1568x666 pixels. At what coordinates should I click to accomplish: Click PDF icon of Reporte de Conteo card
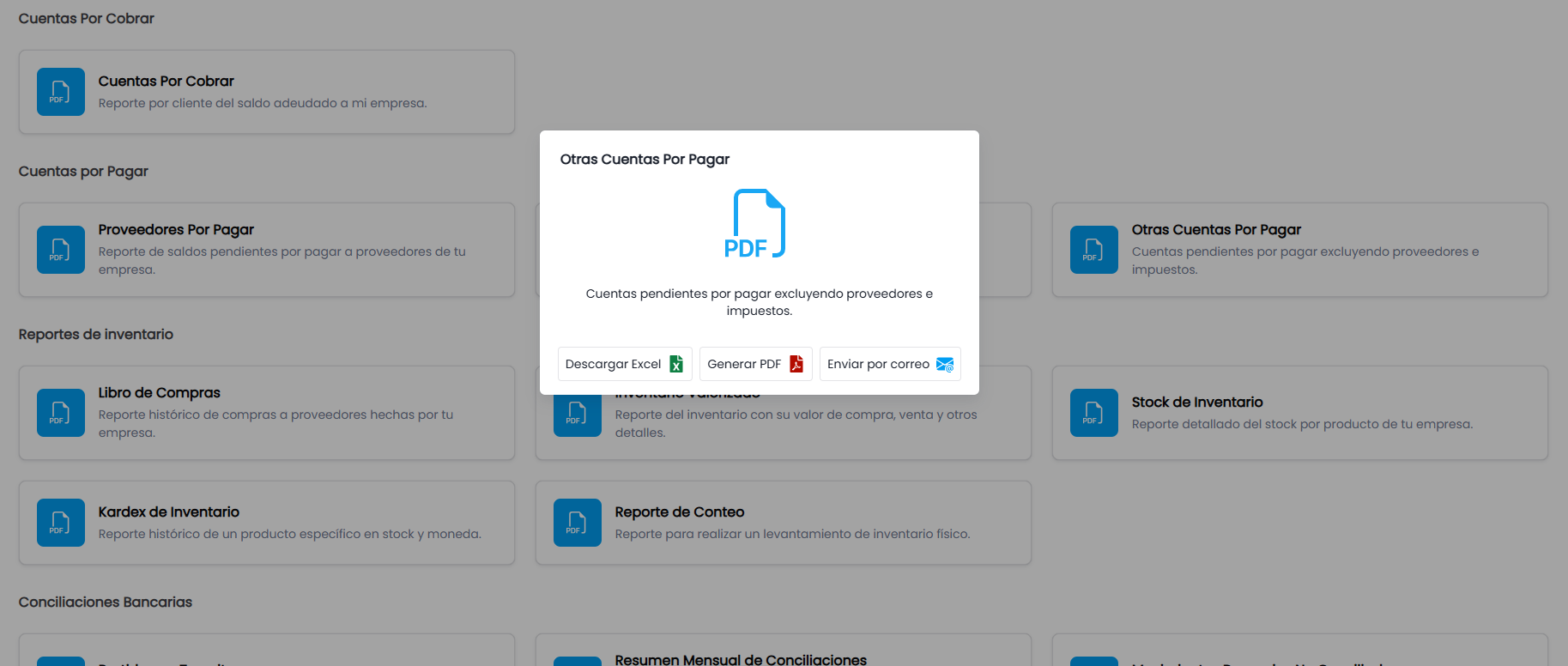(x=578, y=523)
